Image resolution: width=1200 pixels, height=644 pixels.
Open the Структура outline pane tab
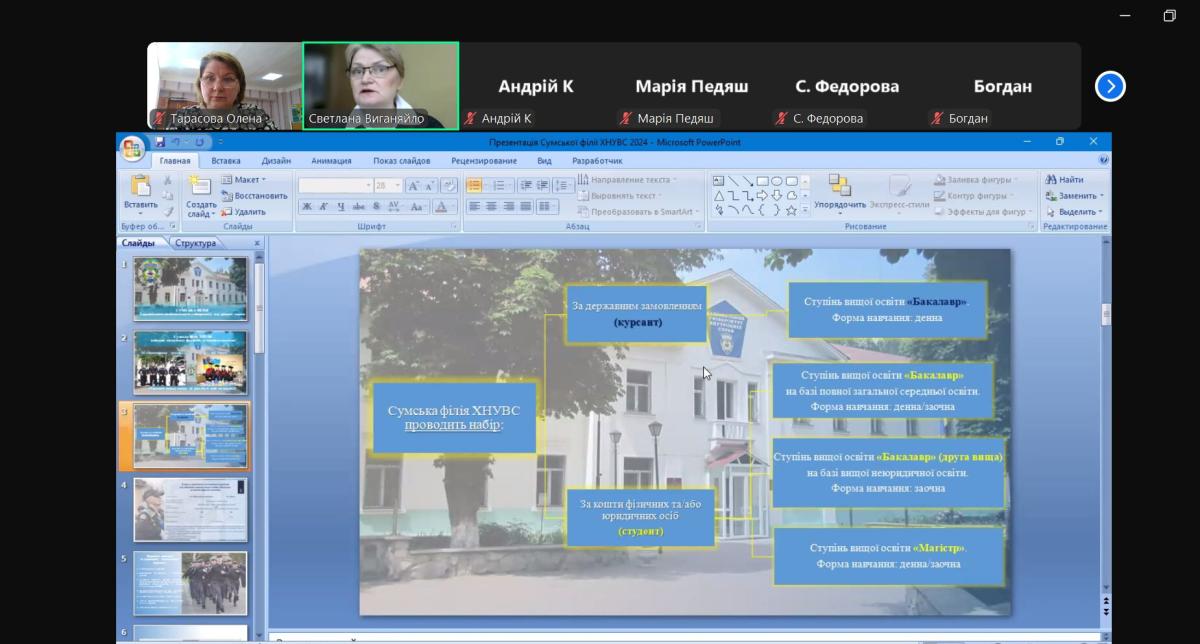[196, 243]
